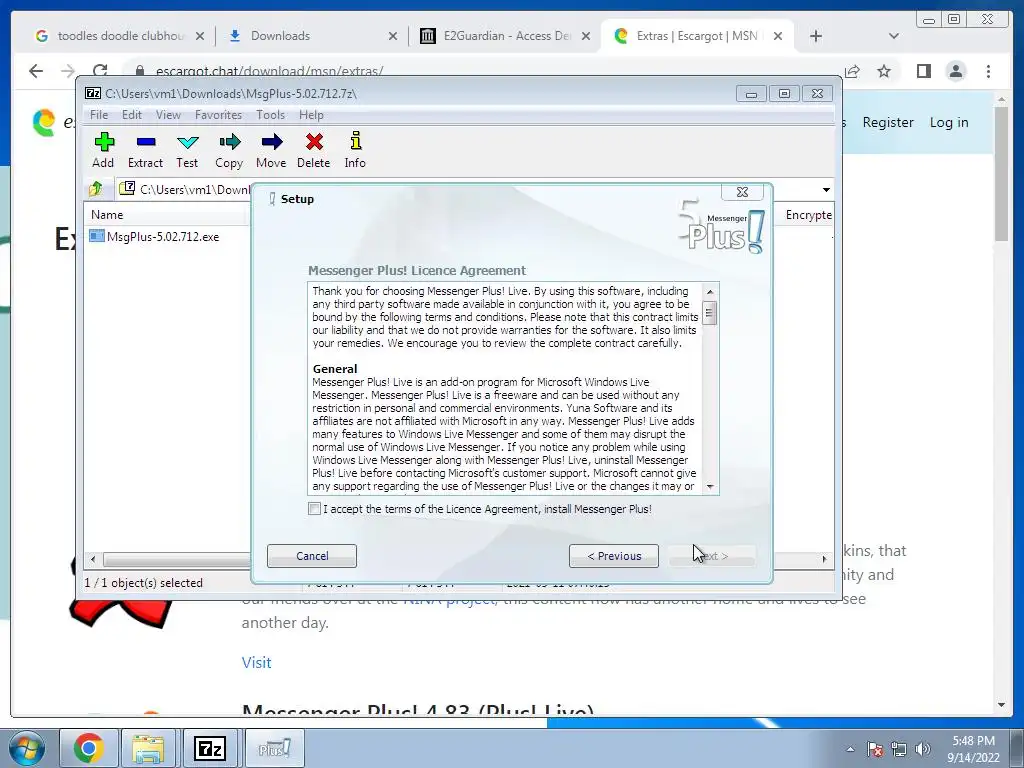Screen dimensions: 1024x768
Task: Click the Escargot logo on the web page
Action: 44,122
